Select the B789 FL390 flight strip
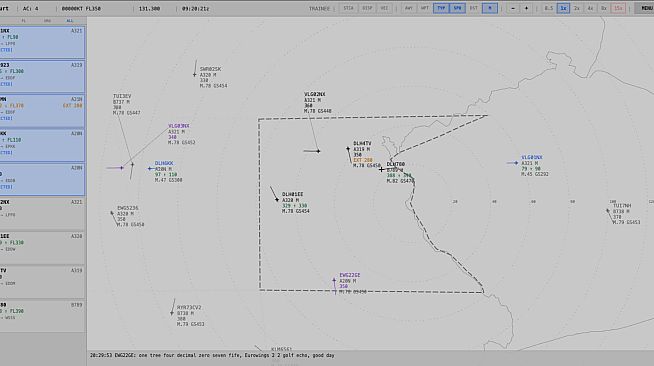The width and height of the screenshot is (654, 366). (42, 316)
